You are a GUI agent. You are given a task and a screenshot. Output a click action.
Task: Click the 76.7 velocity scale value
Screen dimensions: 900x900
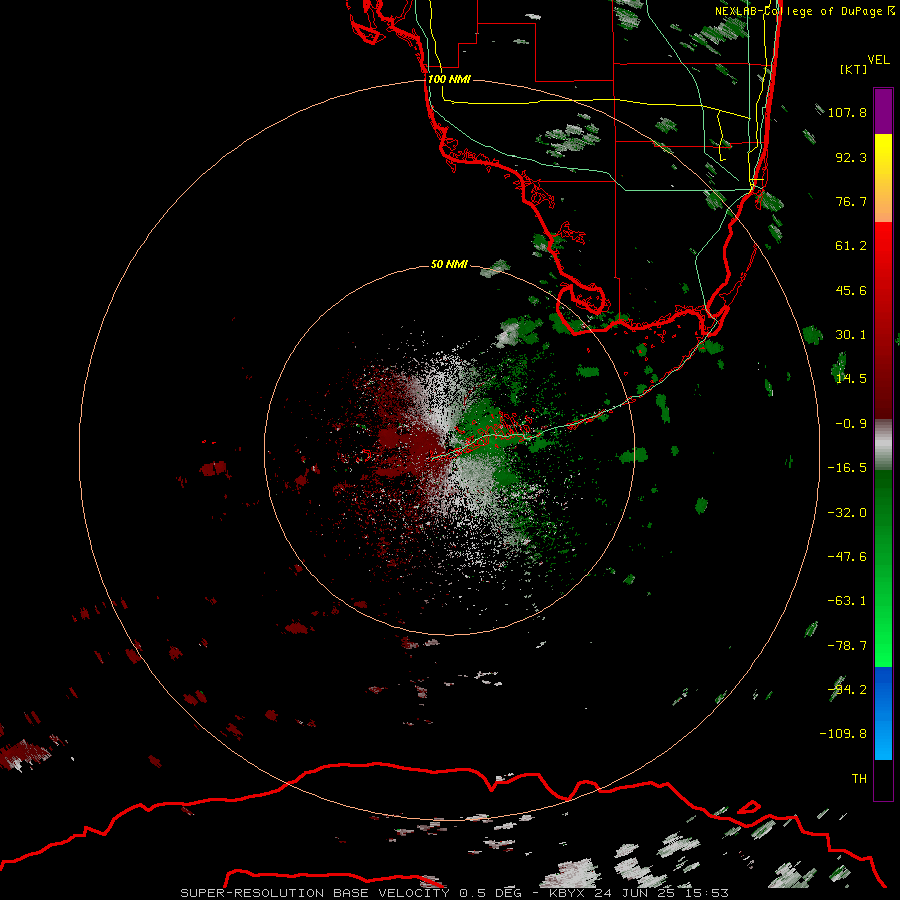click(x=851, y=201)
